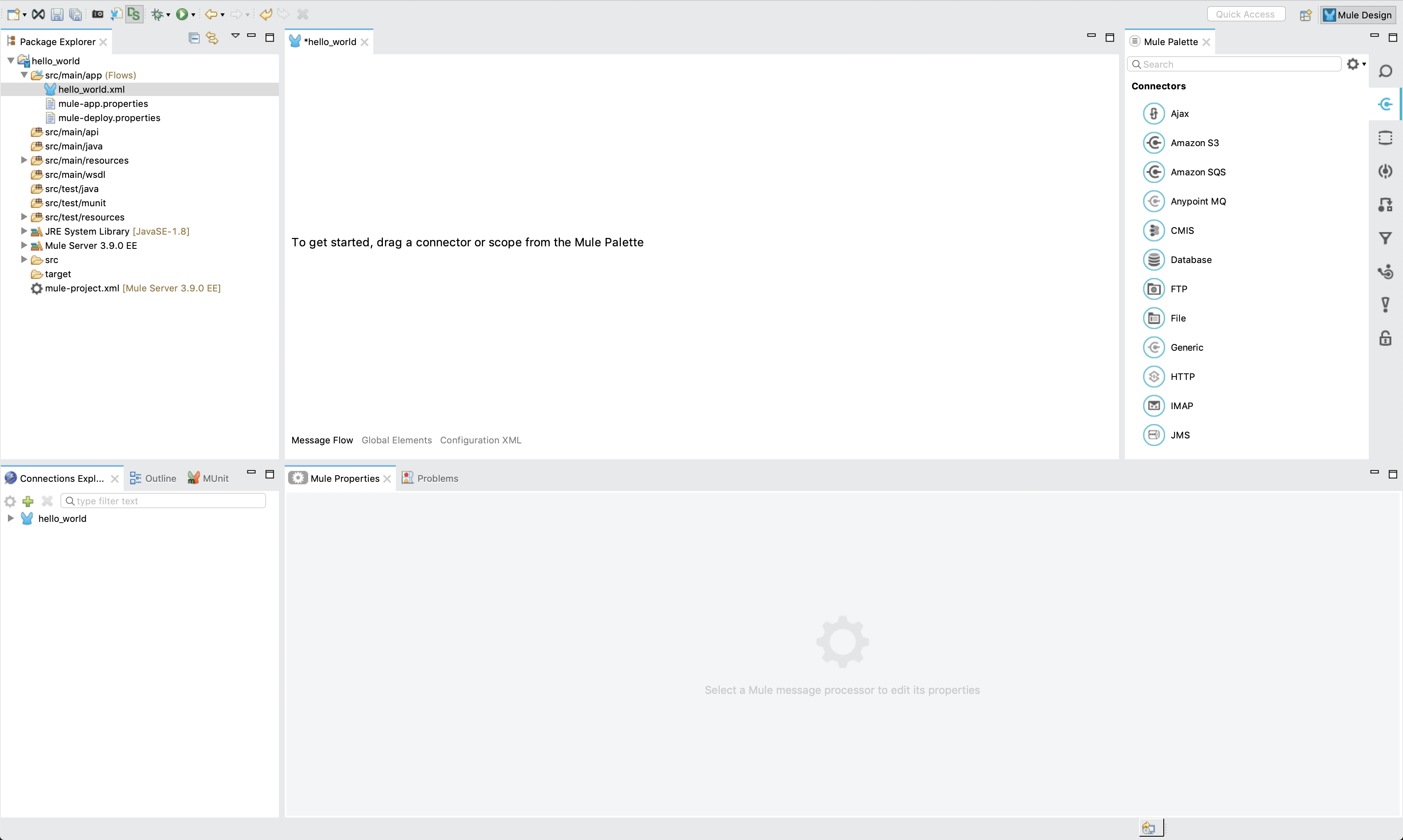This screenshot has height=840, width=1403.
Task: Select the Flow Control icon in palette
Action: (1385, 271)
